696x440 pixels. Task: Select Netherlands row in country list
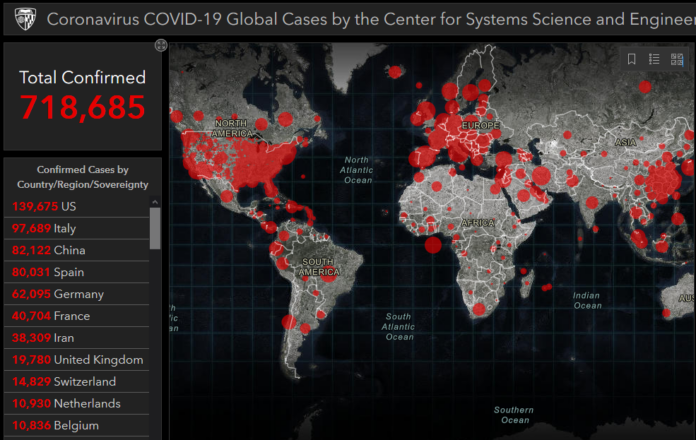coord(77,403)
